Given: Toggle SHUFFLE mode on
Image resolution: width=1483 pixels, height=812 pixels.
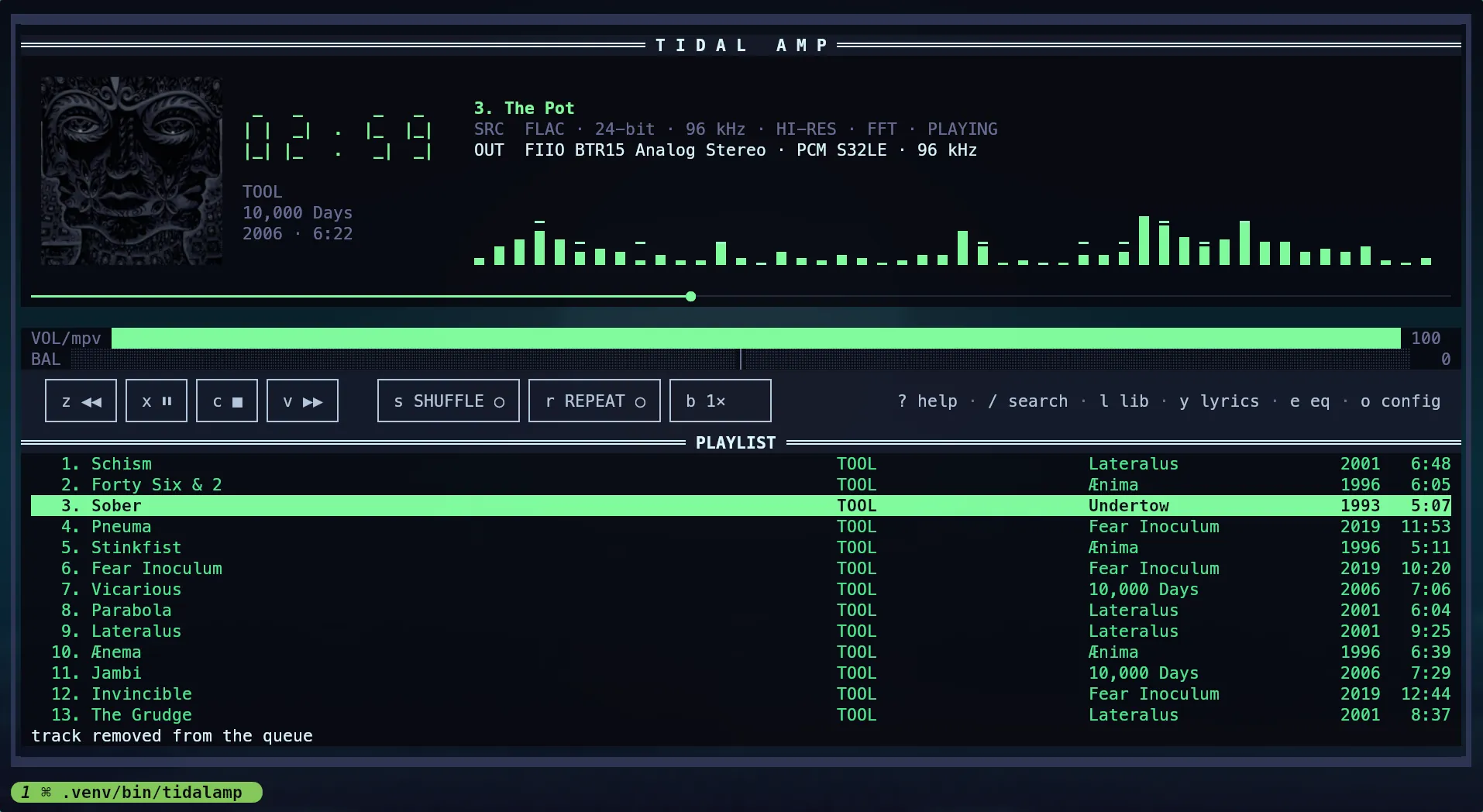Looking at the screenshot, I should pos(449,401).
